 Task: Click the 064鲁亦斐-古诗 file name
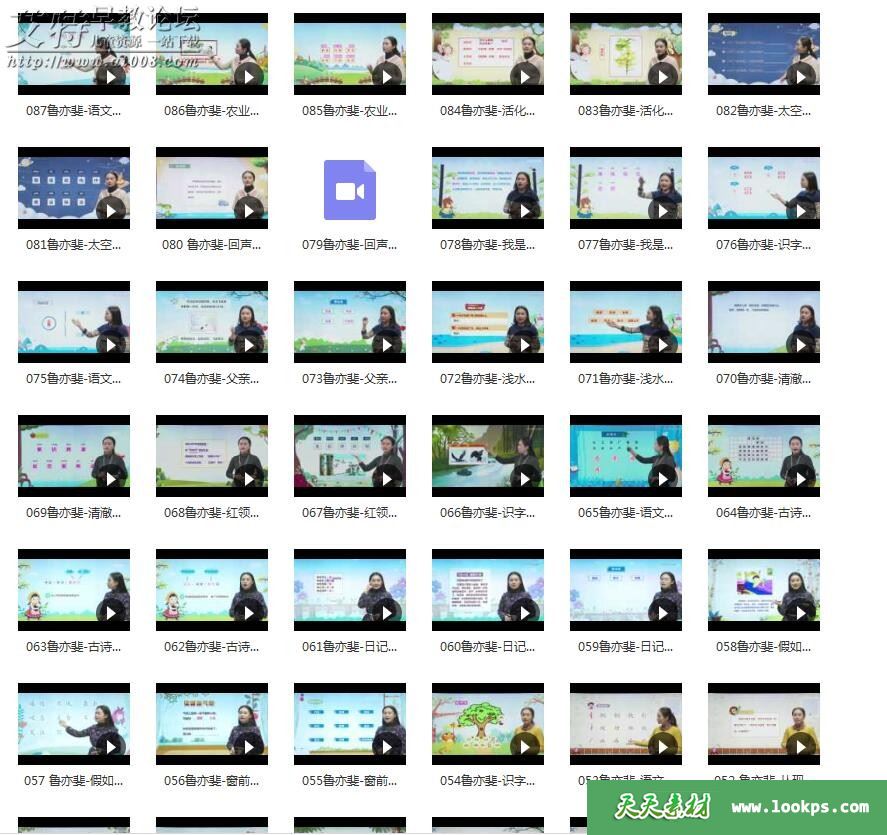[763, 513]
